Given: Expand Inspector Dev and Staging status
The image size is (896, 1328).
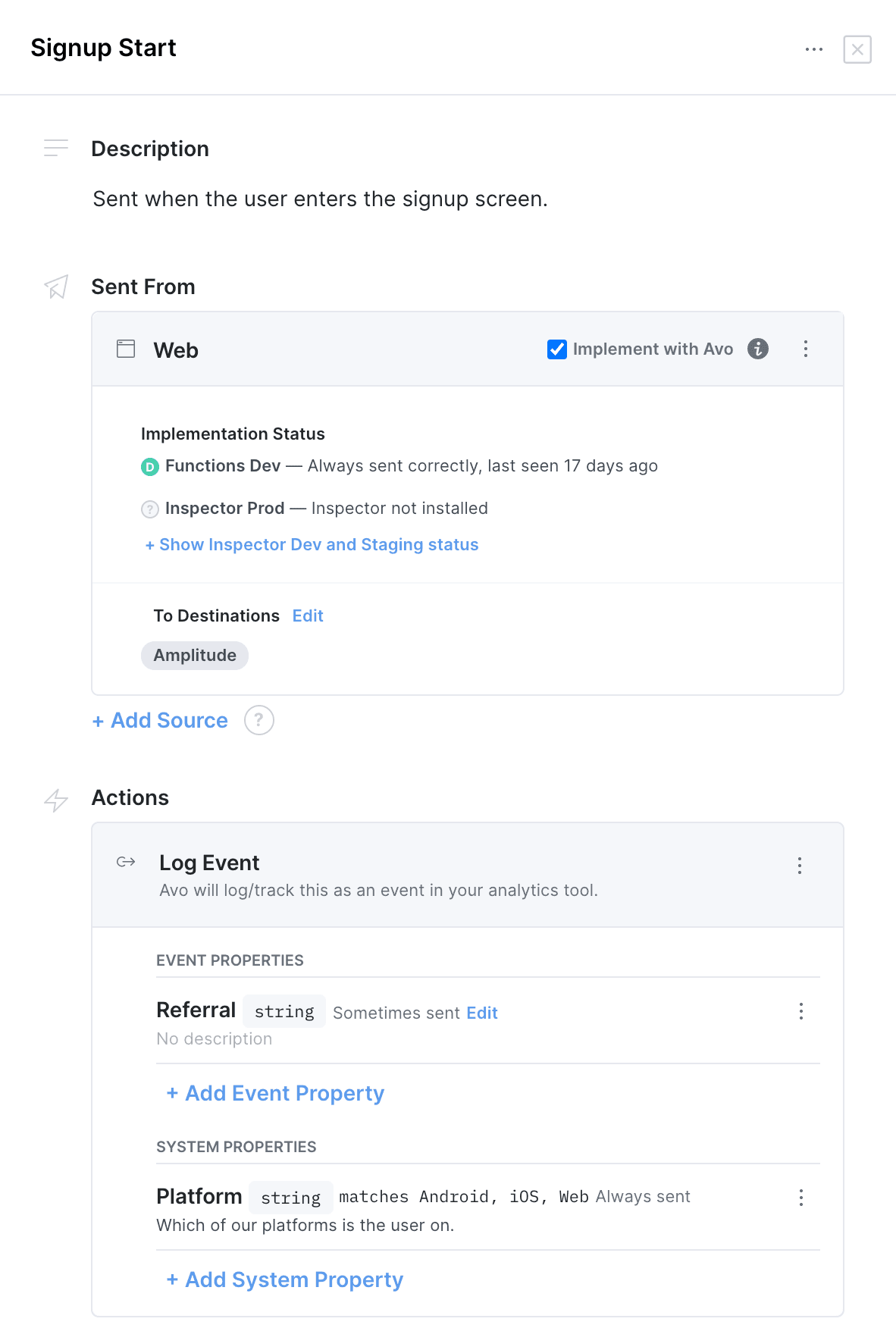Looking at the screenshot, I should pyautogui.click(x=312, y=544).
